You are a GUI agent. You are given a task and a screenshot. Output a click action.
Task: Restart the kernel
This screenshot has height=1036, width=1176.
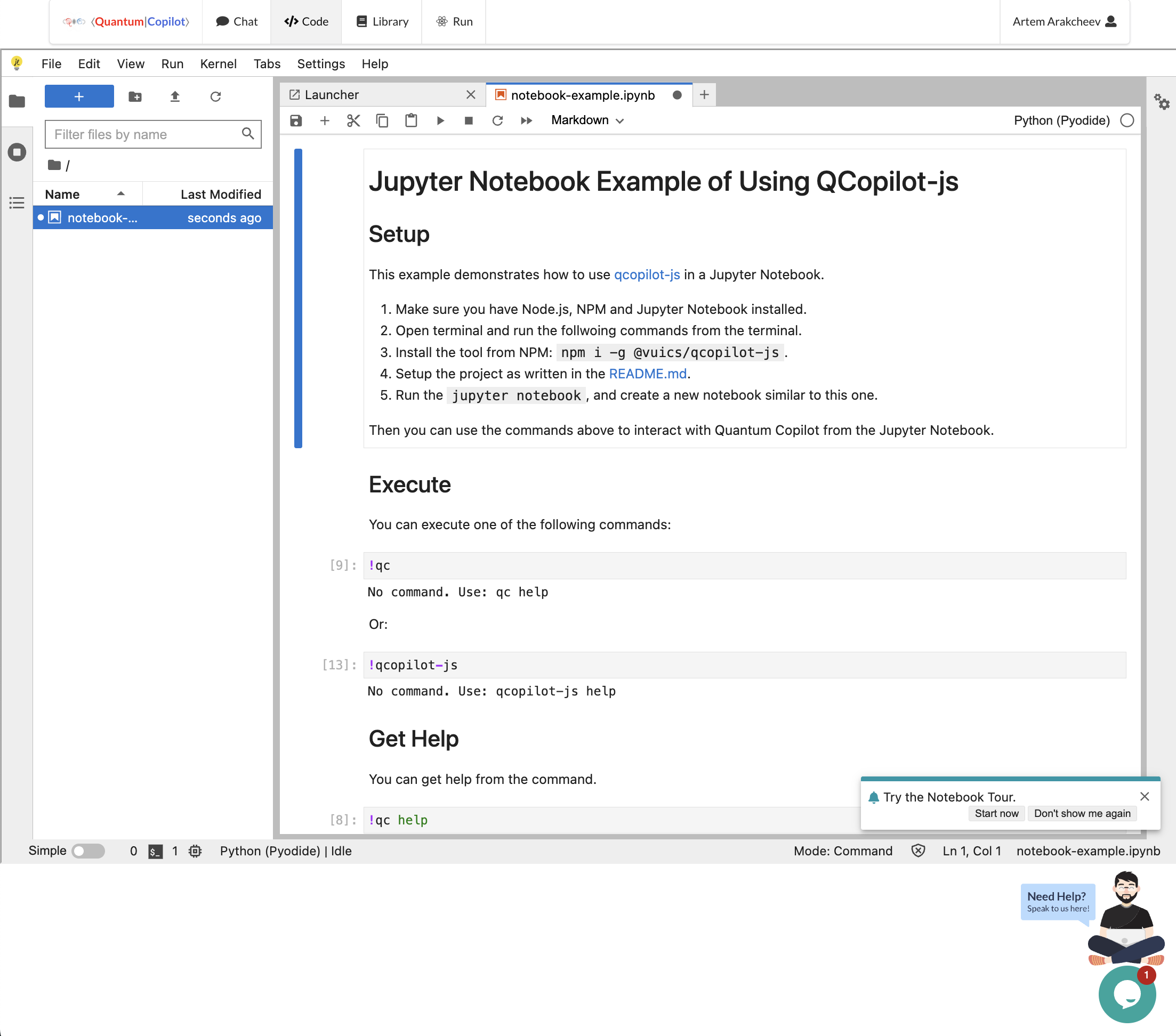pyautogui.click(x=498, y=120)
